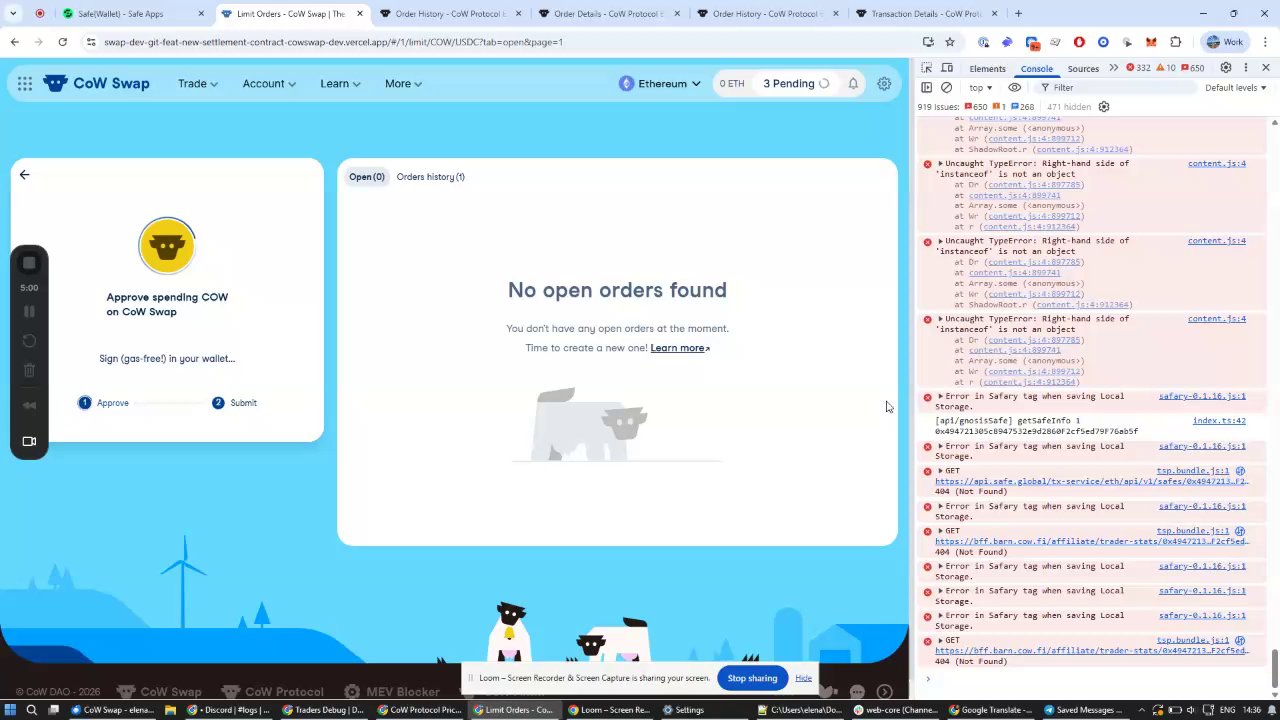Open the api.safe.global request URL

(1091, 481)
